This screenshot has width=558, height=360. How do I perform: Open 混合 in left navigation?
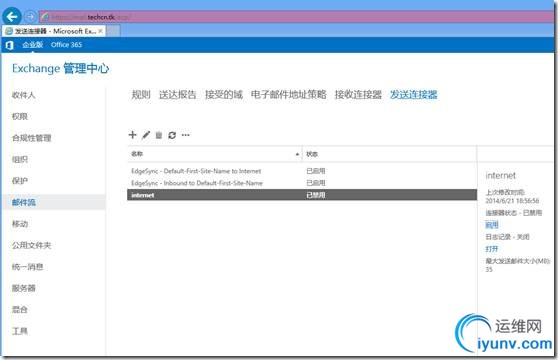click(20, 309)
